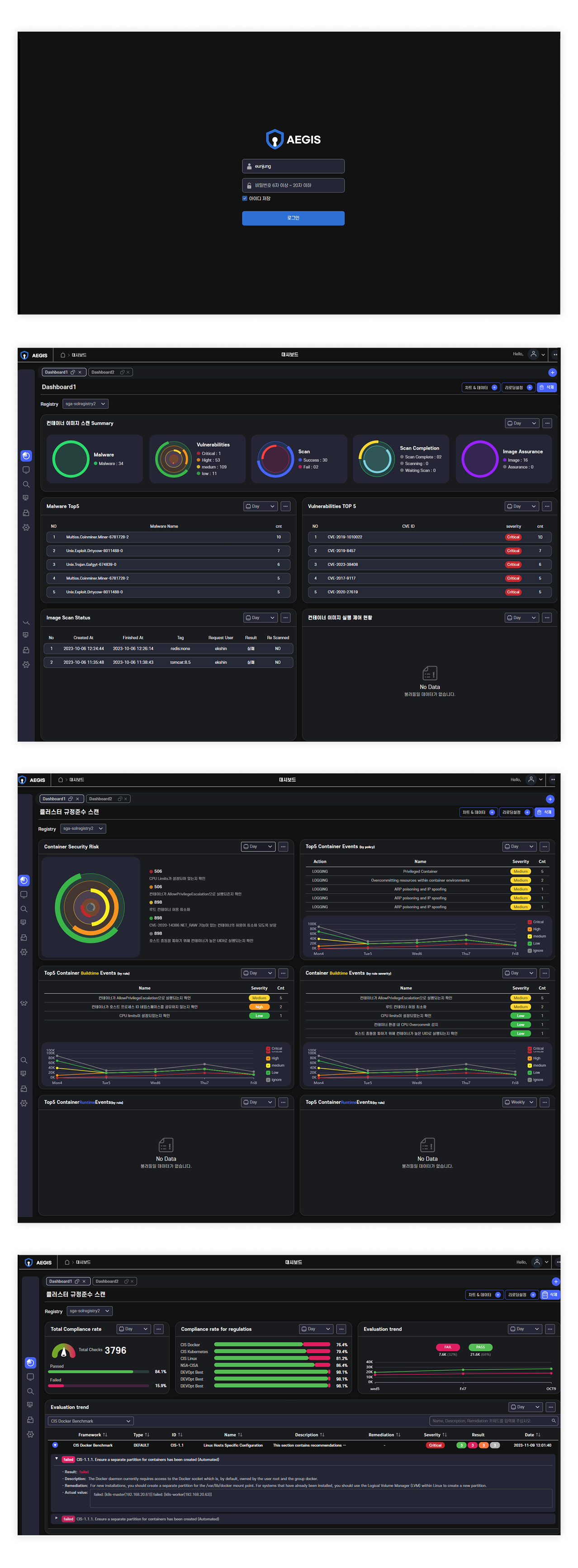Toggle the PASS legend pill in Evaluation trend

480,1347
